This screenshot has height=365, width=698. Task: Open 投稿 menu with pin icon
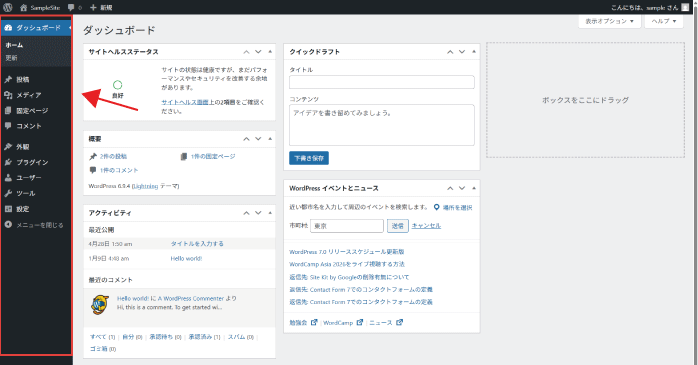(36, 80)
